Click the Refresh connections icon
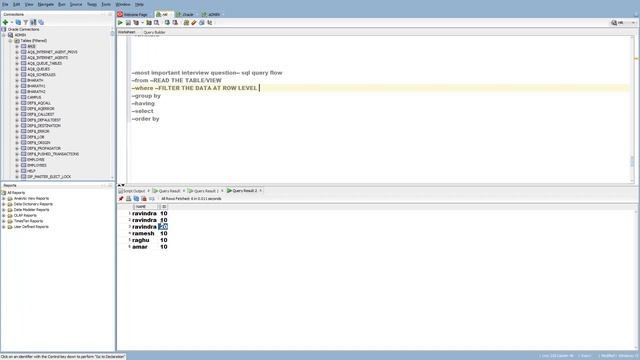 tap(18, 22)
